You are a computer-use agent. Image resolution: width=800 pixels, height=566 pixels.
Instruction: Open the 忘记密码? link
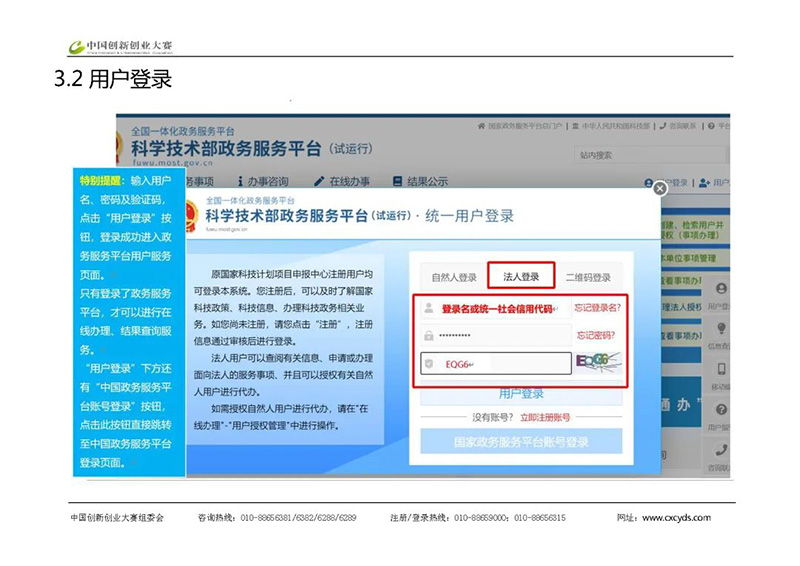click(596, 335)
